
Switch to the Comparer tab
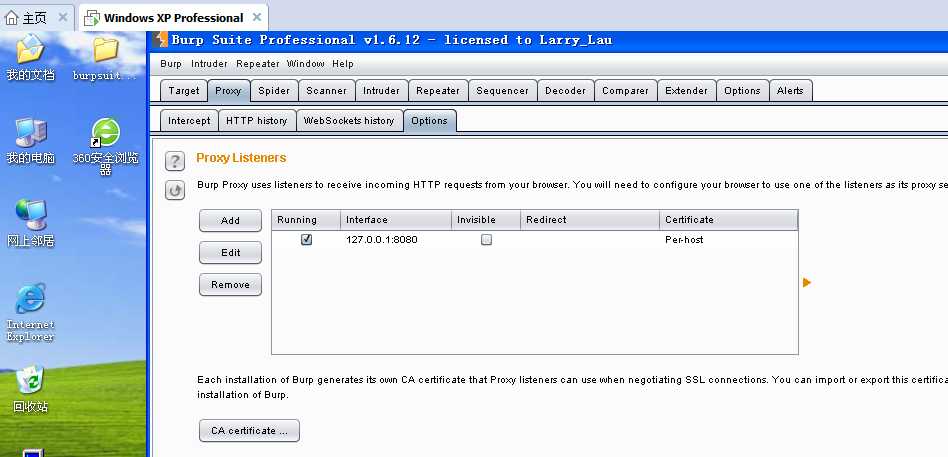[x=625, y=91]
